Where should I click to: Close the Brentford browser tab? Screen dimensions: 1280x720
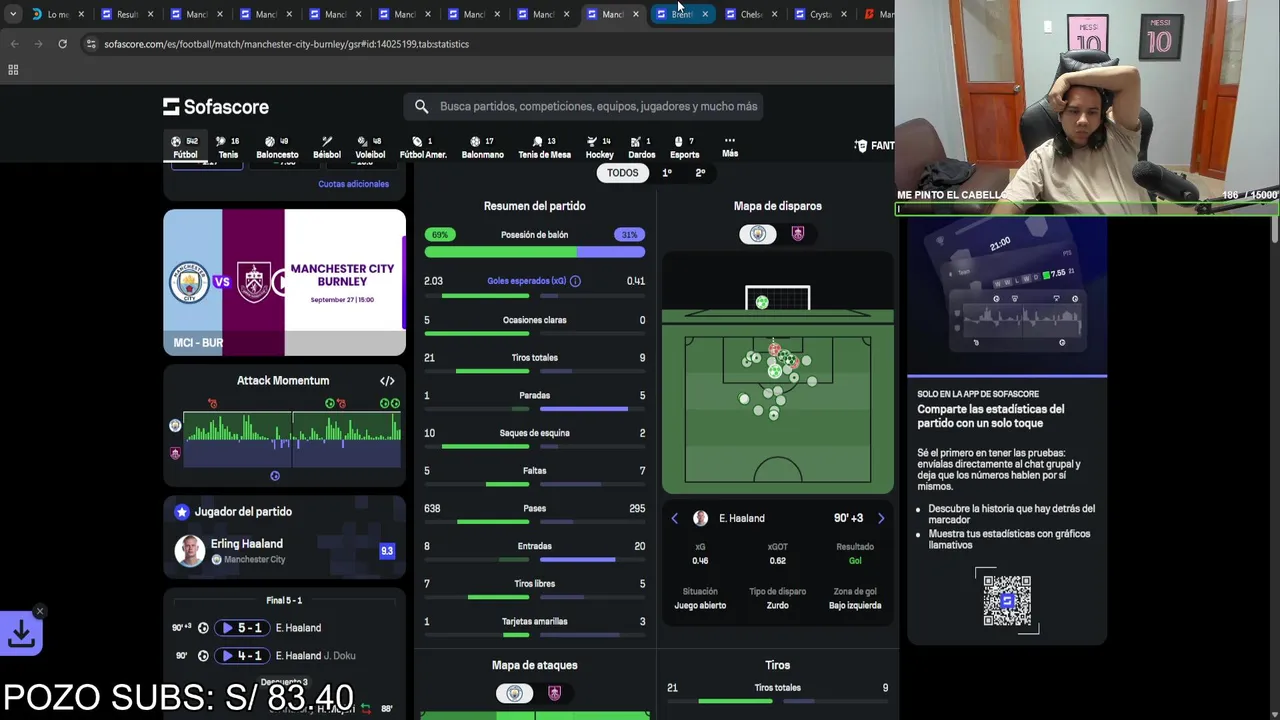(x=705, y=14)
